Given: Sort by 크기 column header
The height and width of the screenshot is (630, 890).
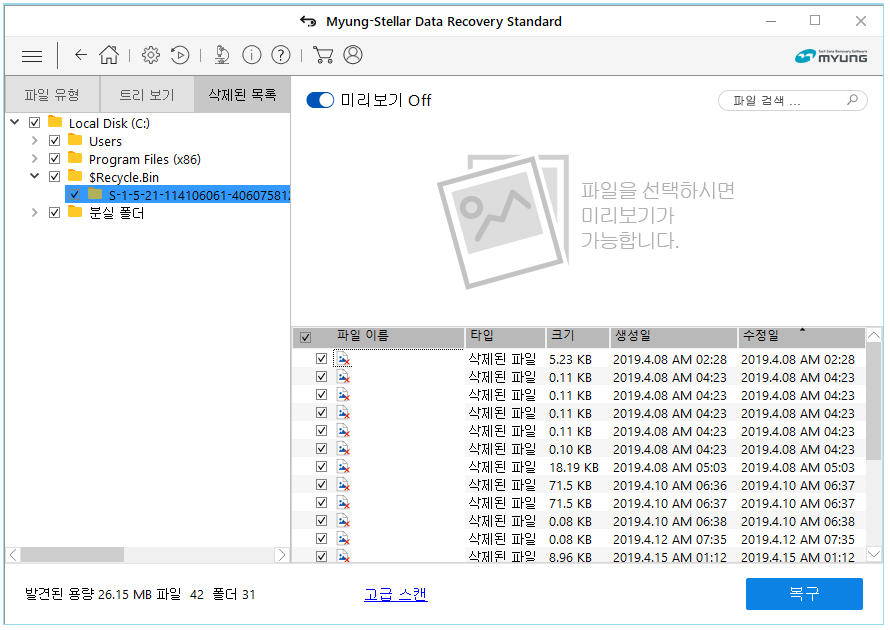Looking at the screenshot, I should [577, 337].
